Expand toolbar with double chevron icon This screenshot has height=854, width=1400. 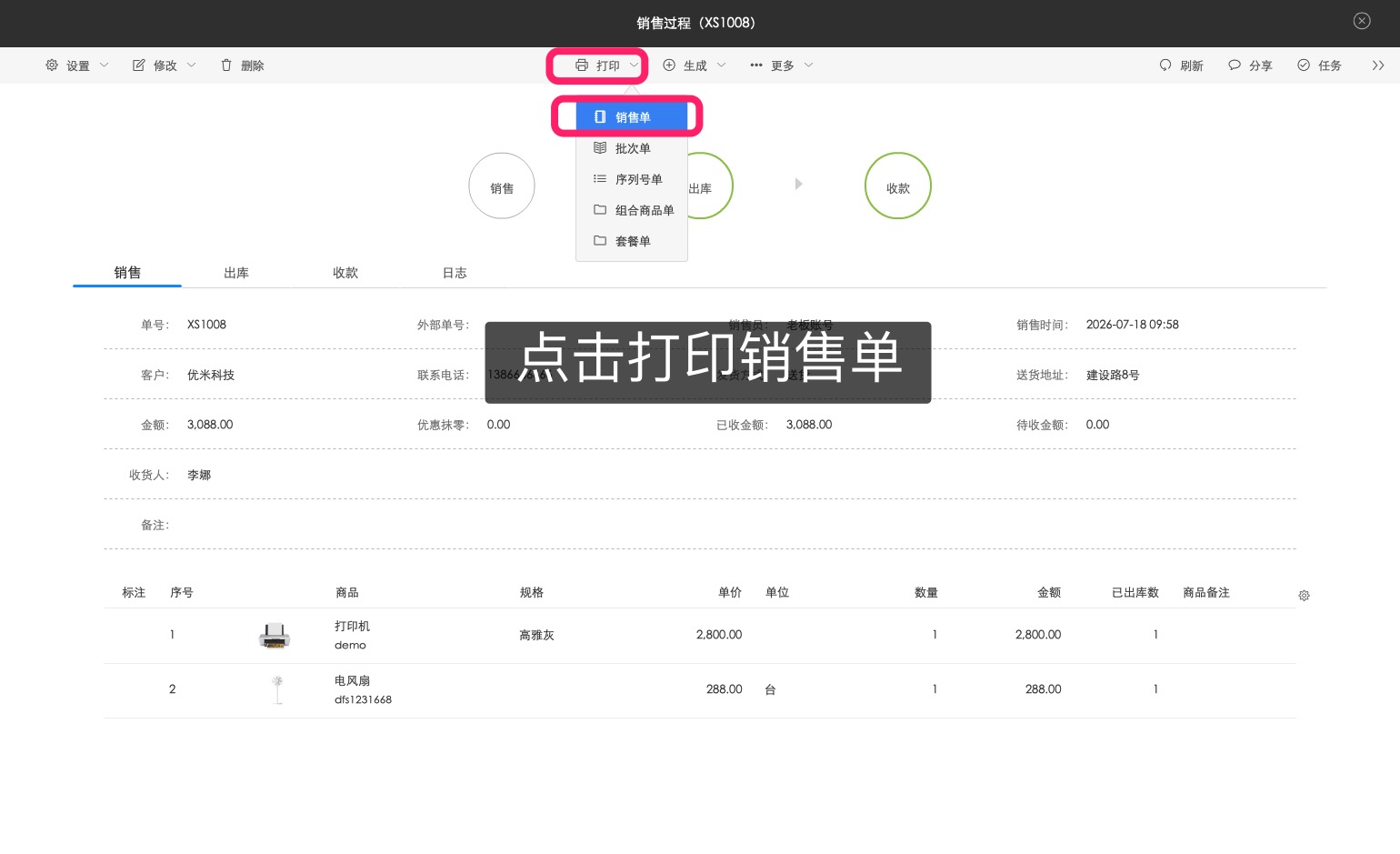pos(1378,65)
